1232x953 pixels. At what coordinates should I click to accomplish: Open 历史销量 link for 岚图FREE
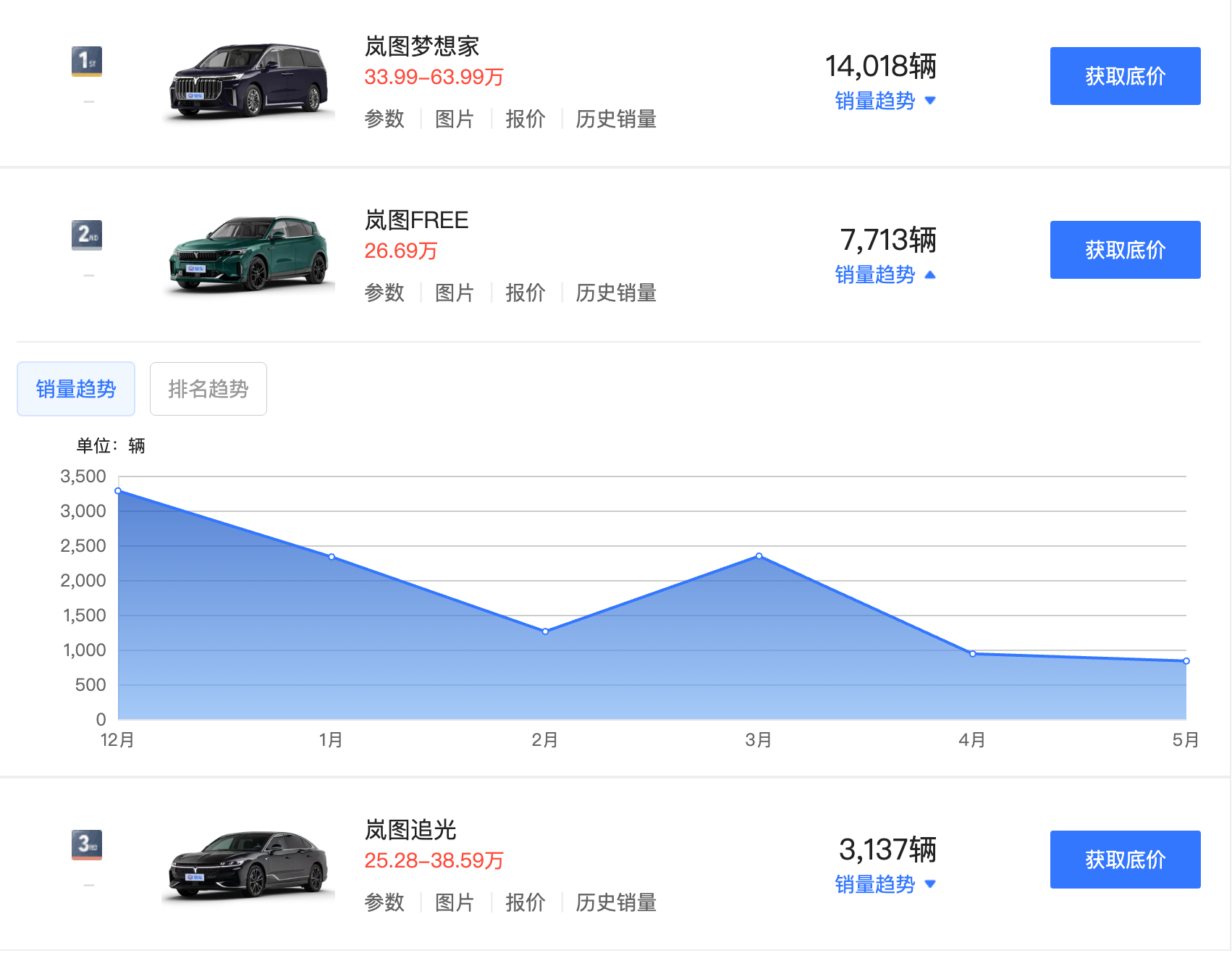(616, 293)
